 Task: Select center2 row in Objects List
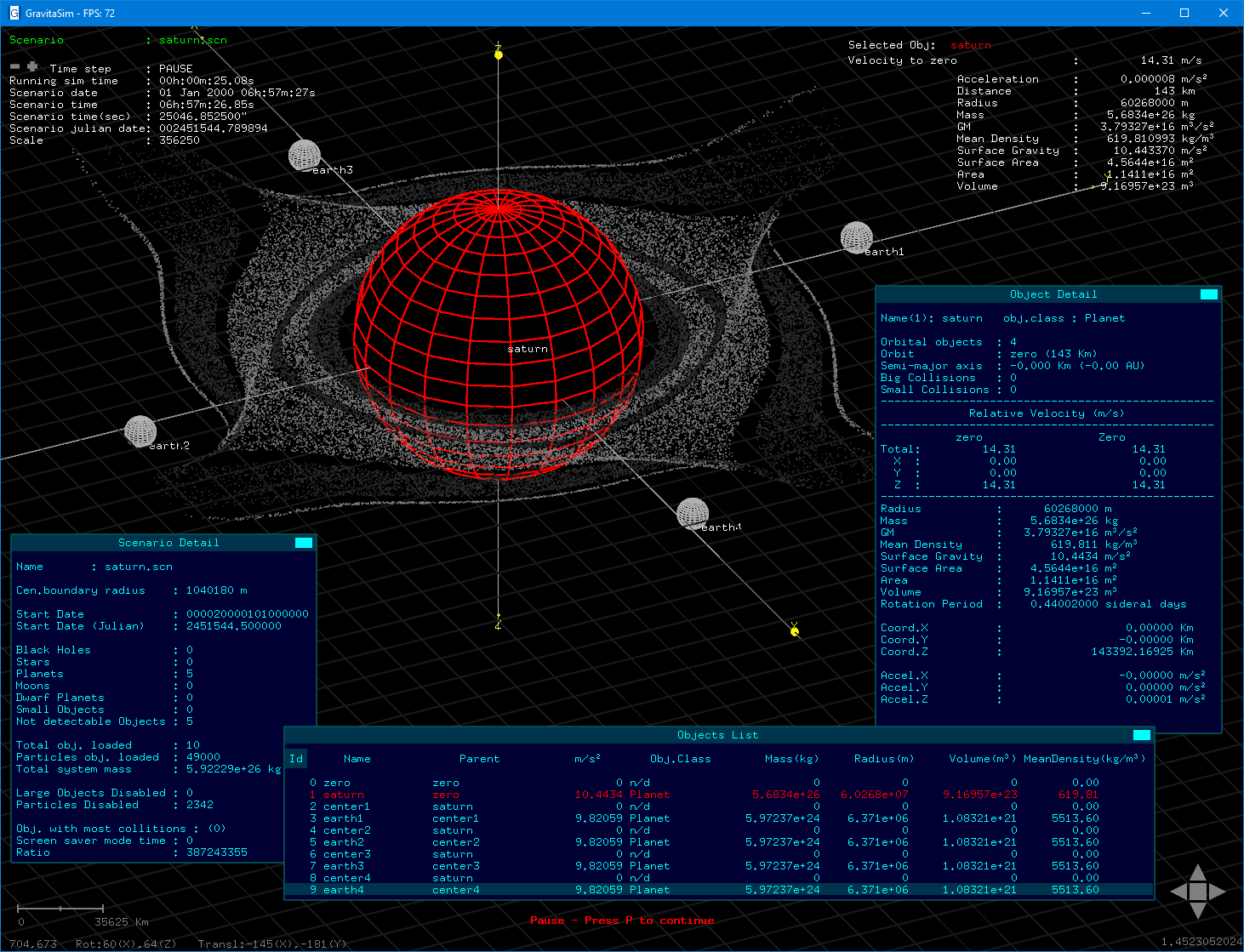click(719, 830)
